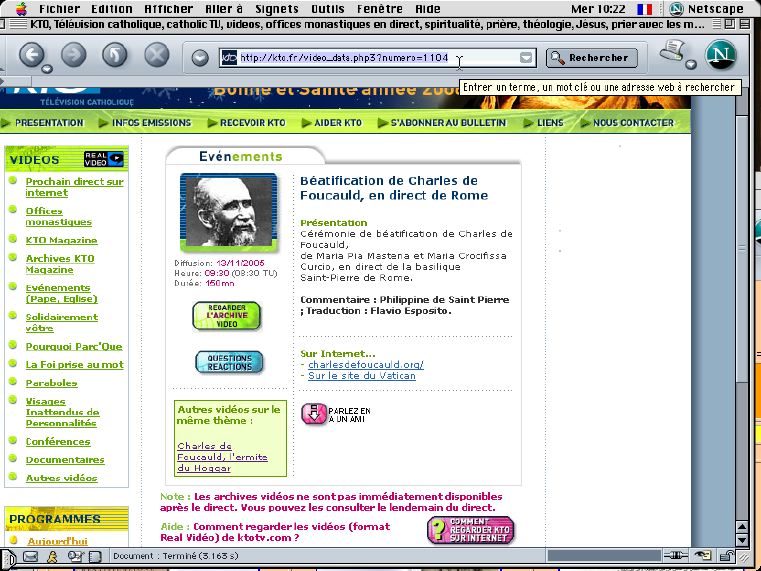
Task: Open Prochain direct sur internet link
Action: click(74, 187)
